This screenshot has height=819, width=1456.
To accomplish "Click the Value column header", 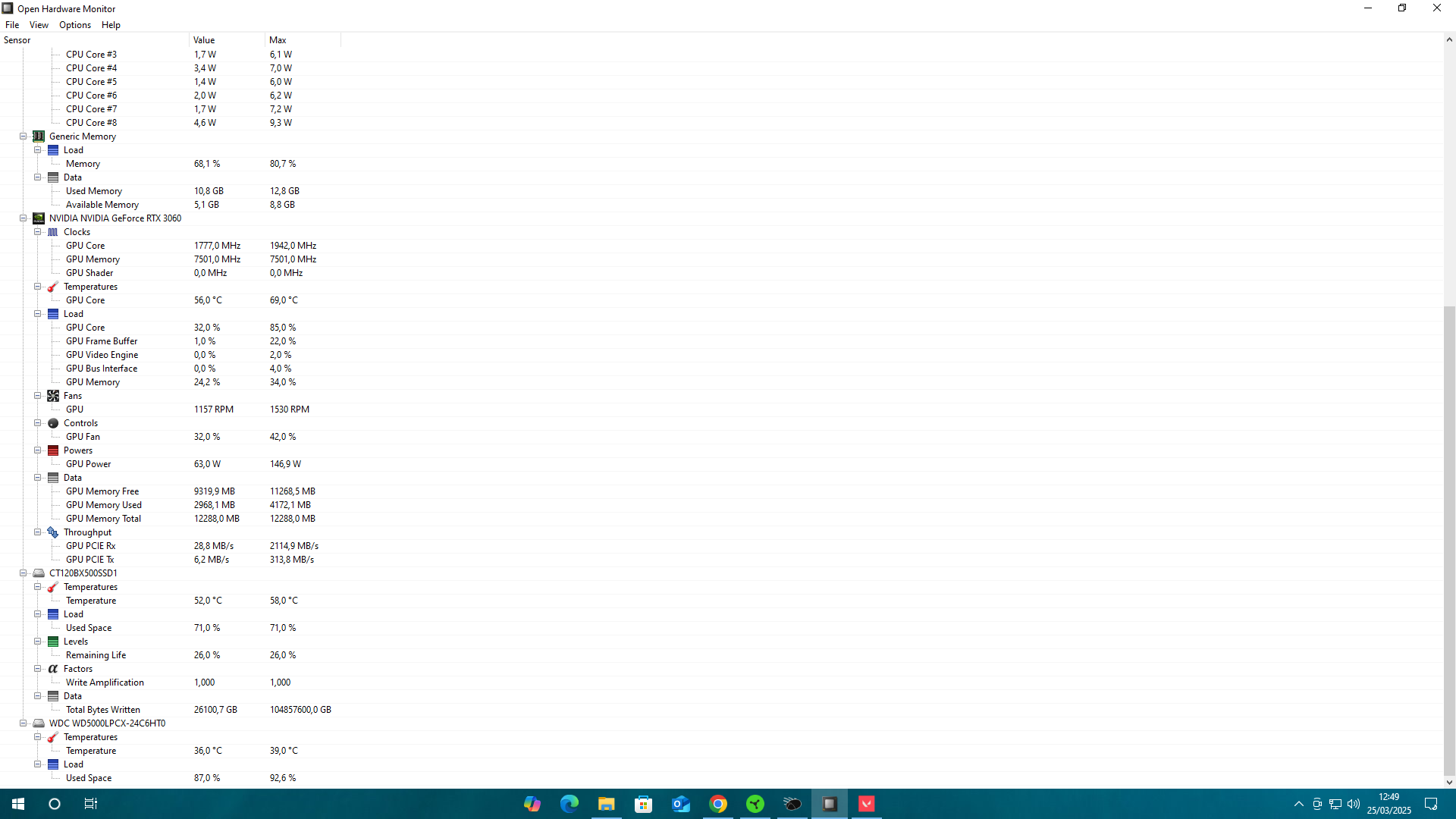I will click(x=227, y=40).
